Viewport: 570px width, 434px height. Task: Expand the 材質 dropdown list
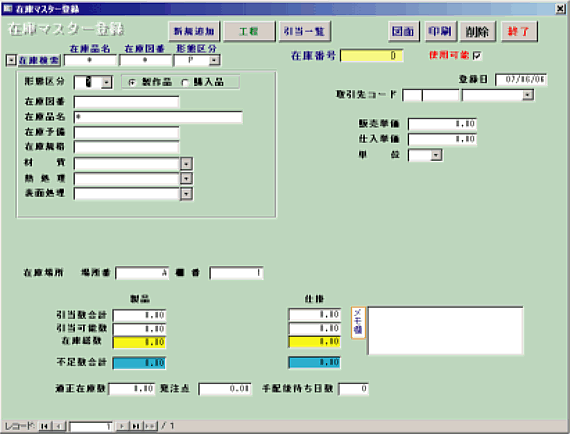pyautogui.click(x=186, y=164)
